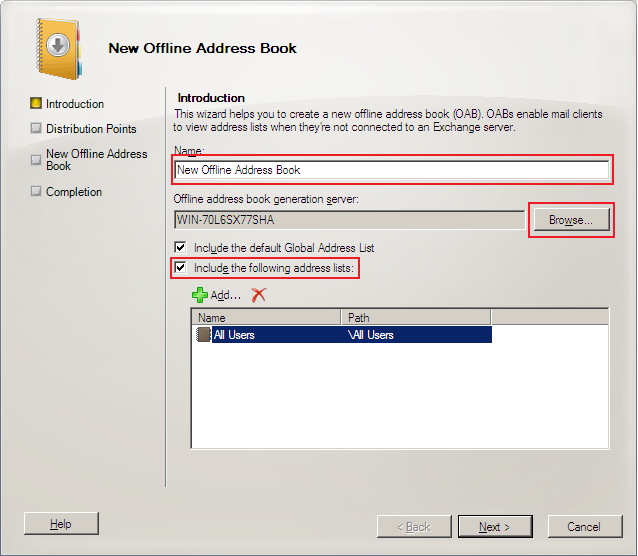This screenshot has width=638, height=556.
Task: Click the green plus Add icon
Action: coord(199,295)
